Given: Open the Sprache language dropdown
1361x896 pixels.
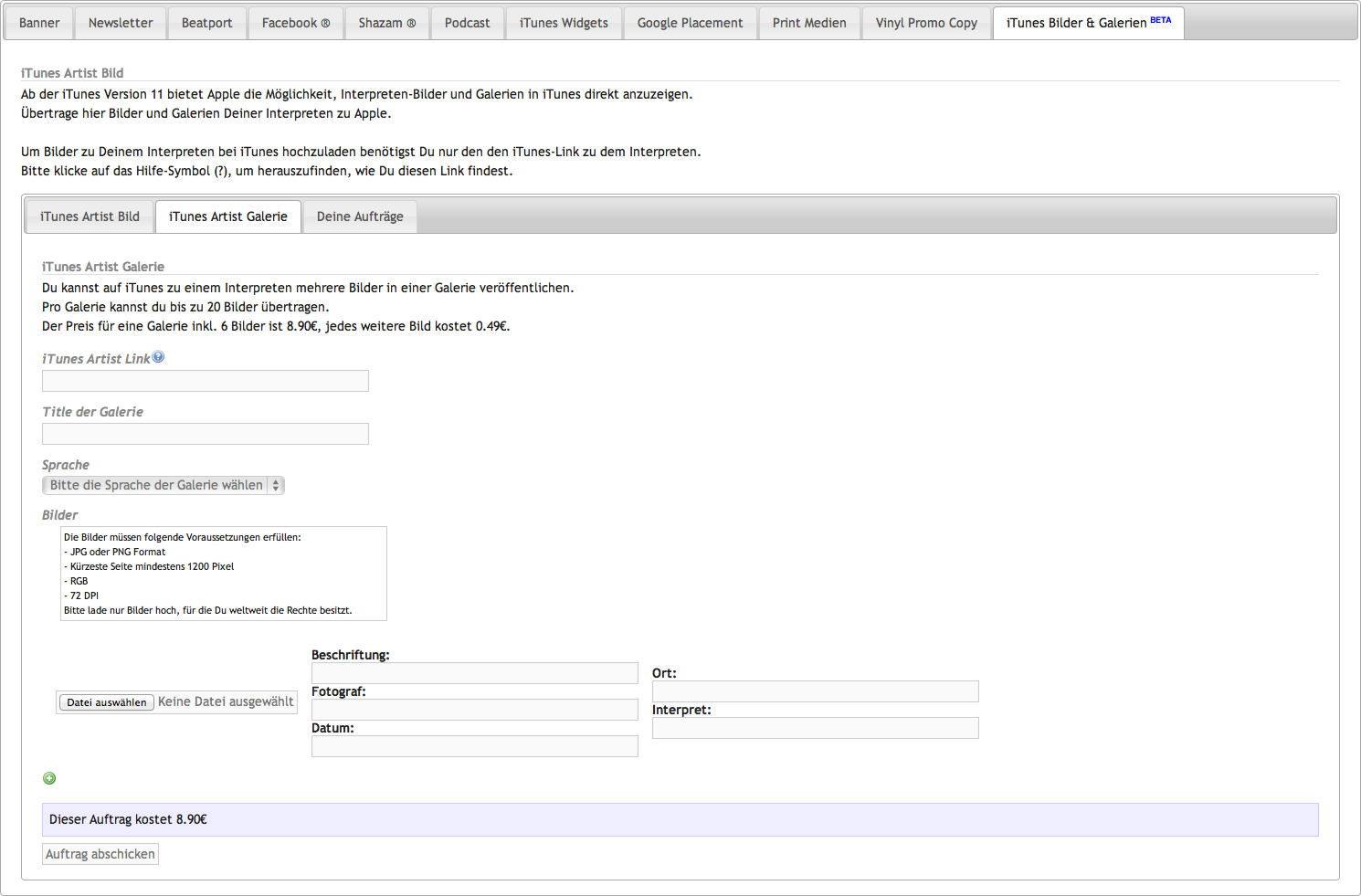Looking at the screenshot, I should 164,485.
